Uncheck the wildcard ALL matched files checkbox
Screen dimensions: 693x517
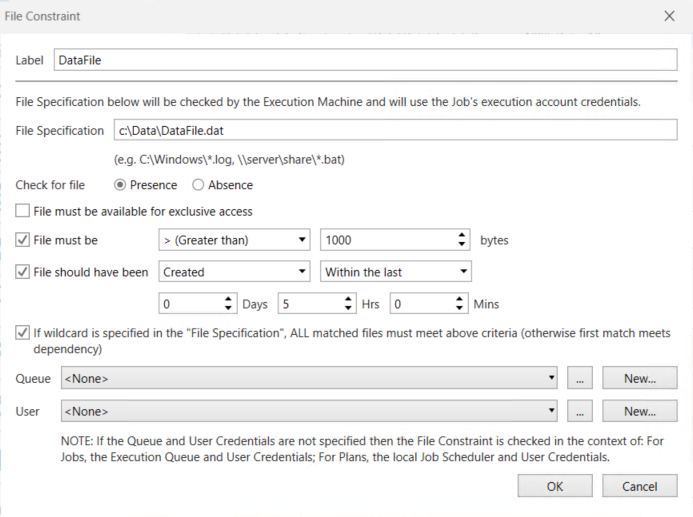(x=23, y=333)
